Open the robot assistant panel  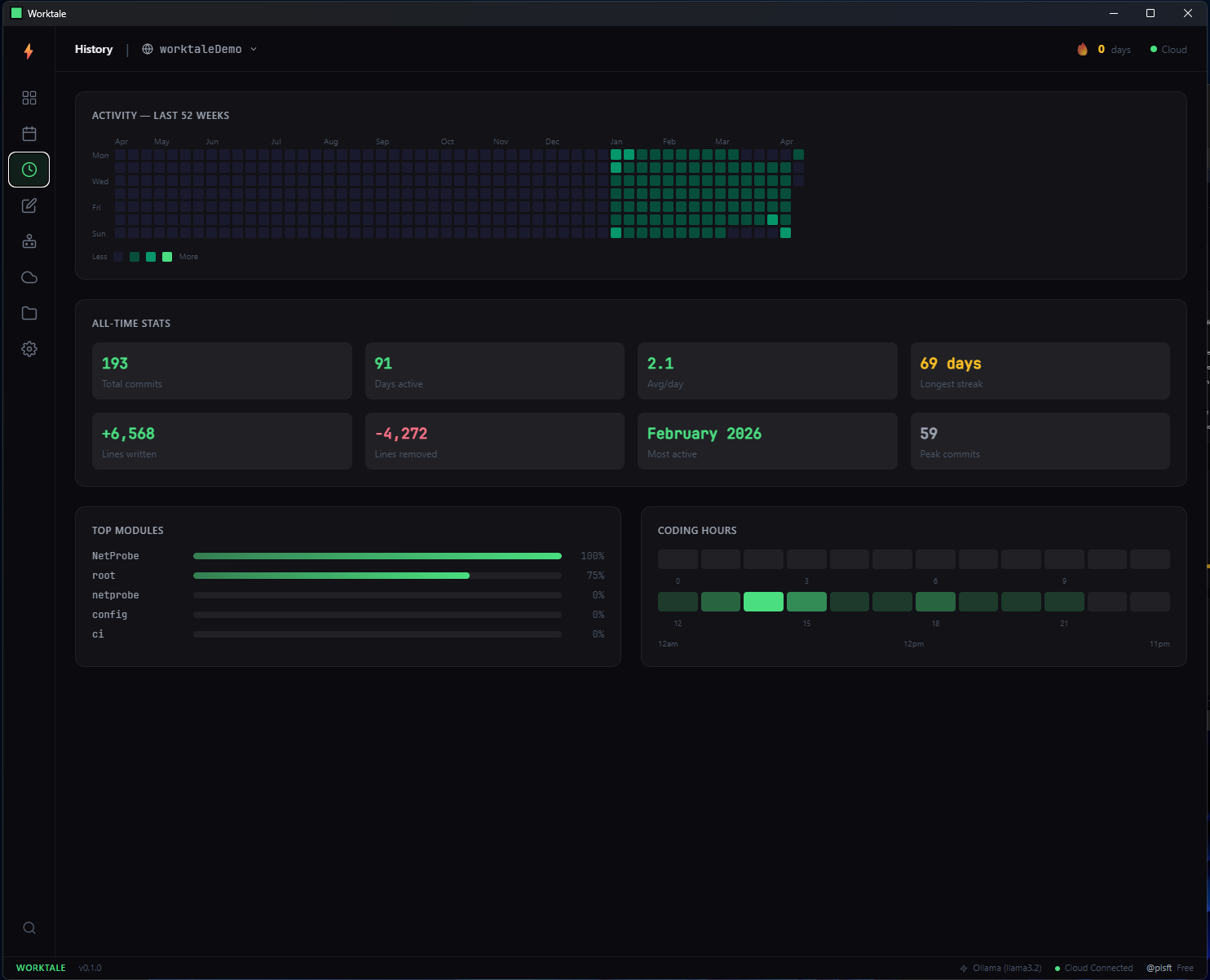(29, 241)
